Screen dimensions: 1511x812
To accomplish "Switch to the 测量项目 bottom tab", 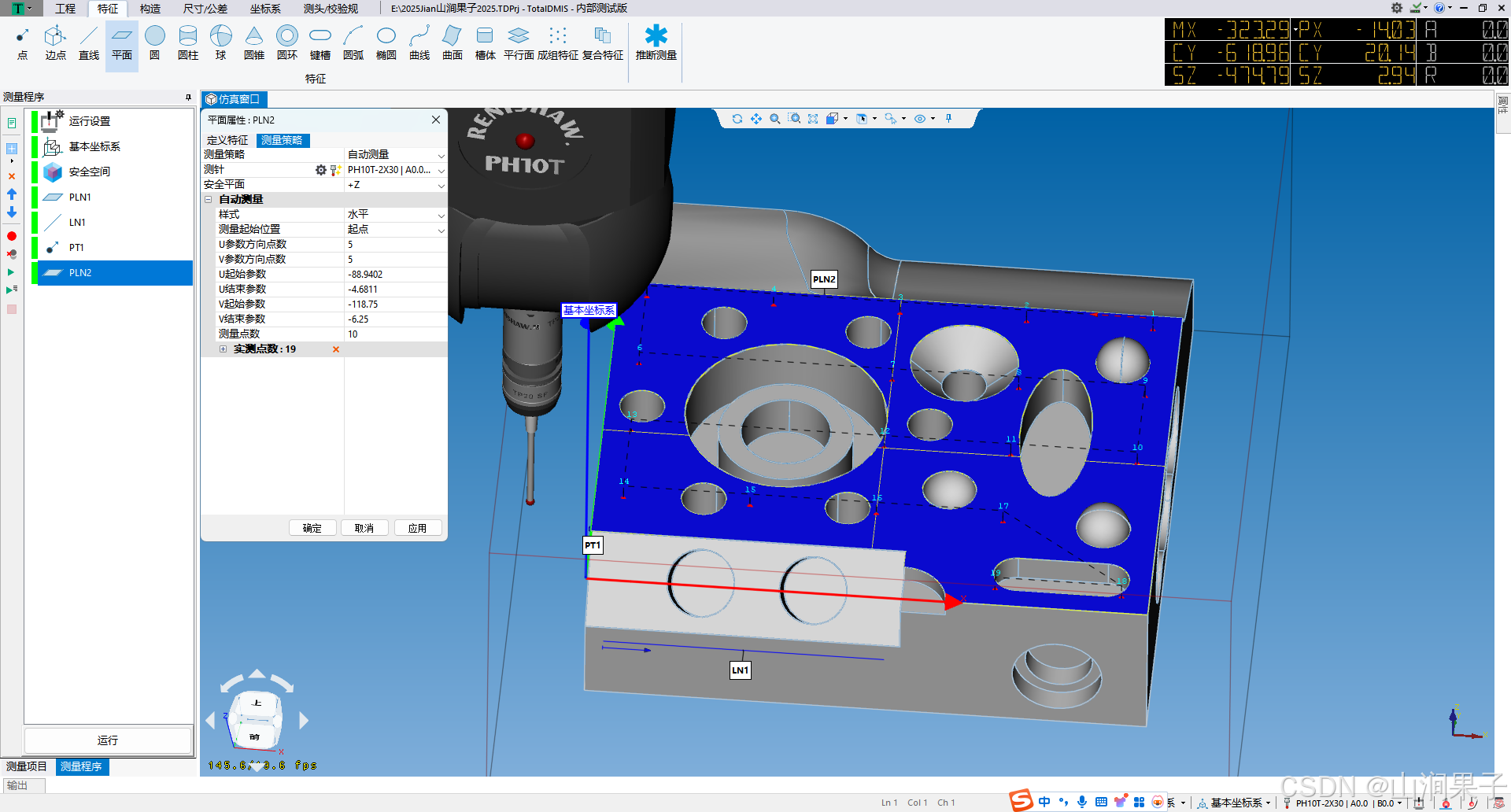I will click(27, 766).
